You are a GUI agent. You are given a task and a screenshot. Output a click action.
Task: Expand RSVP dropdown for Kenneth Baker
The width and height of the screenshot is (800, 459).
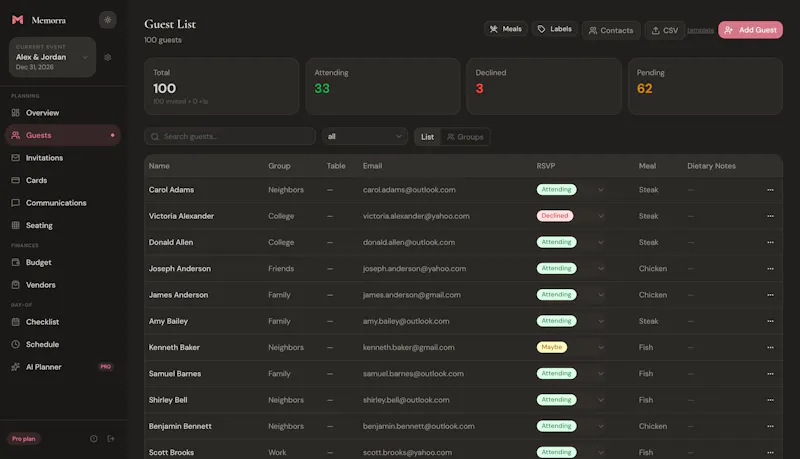(601, 347)
